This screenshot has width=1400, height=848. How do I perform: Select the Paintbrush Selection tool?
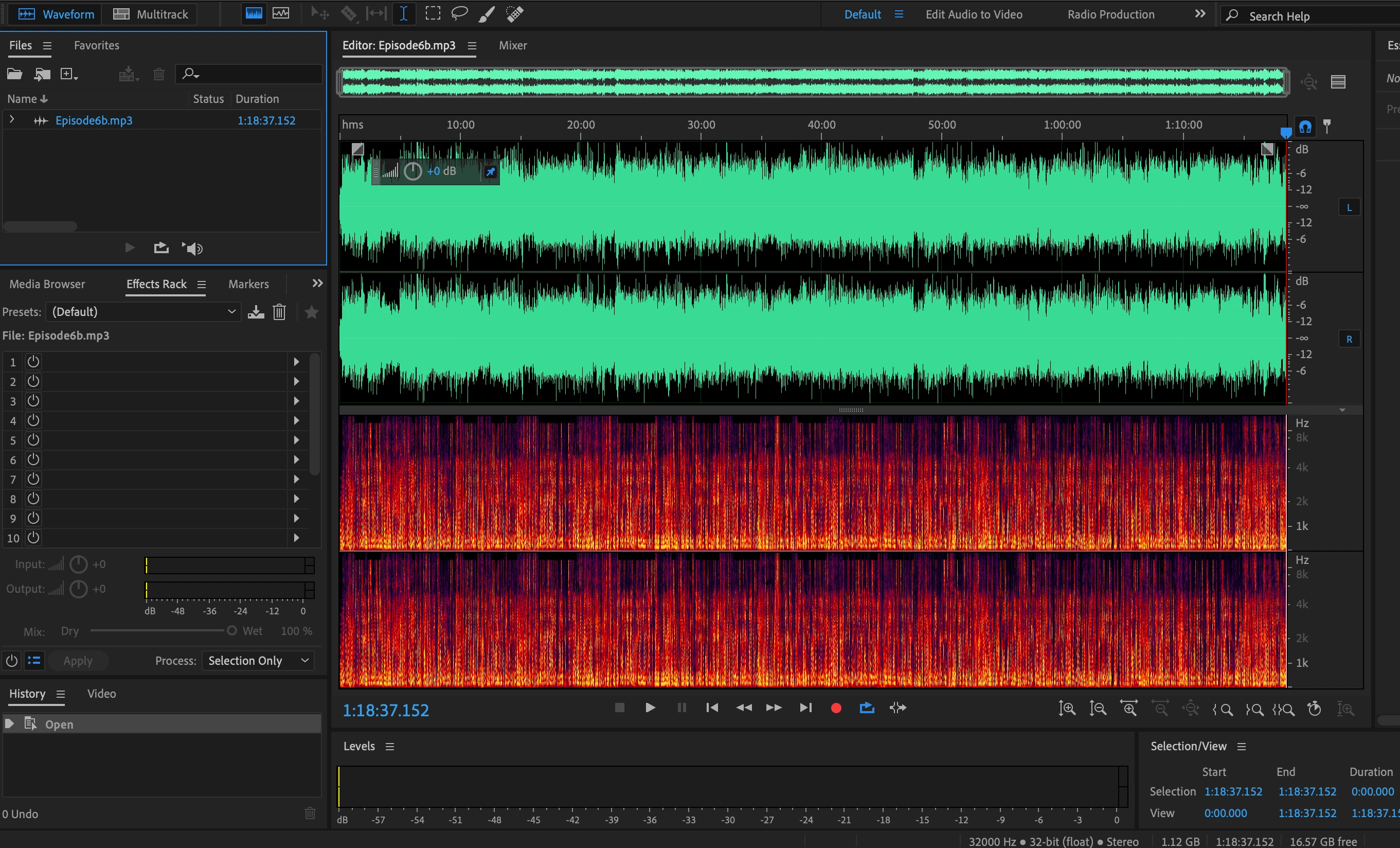pos(487,14)
